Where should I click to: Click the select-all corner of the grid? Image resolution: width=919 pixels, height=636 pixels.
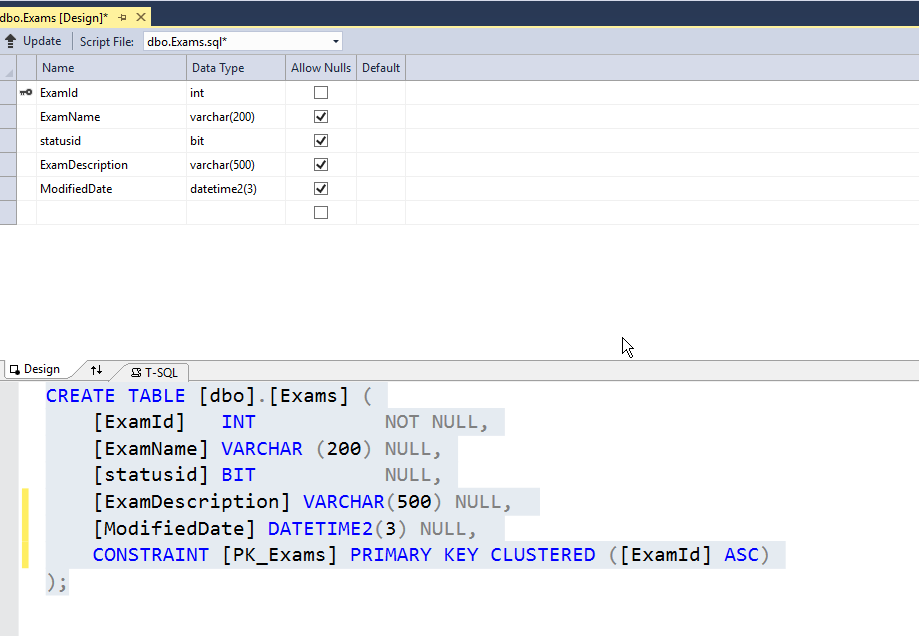tap(8, 68)
